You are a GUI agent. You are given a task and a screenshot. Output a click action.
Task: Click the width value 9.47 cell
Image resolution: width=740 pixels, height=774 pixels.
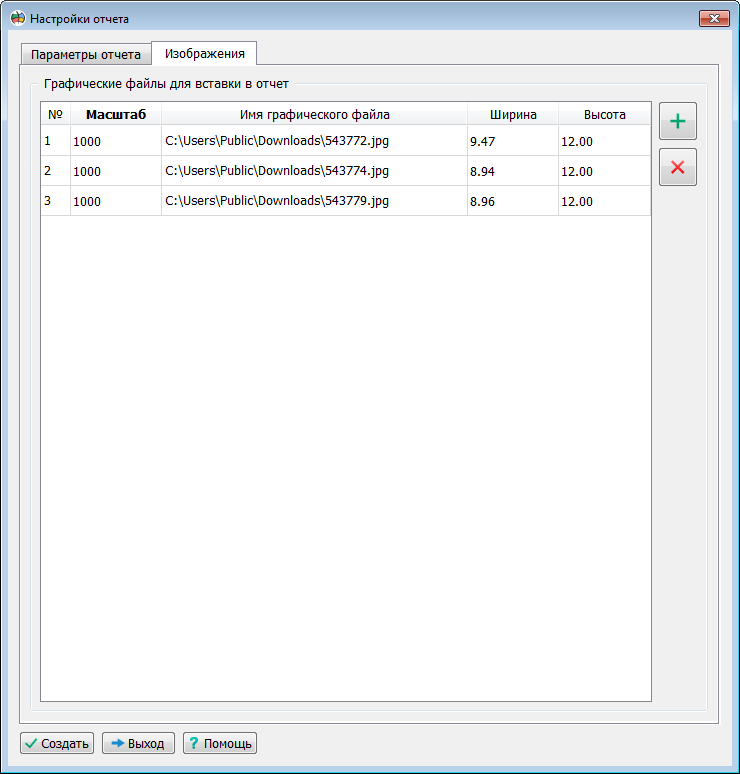(x=512, y=141)
